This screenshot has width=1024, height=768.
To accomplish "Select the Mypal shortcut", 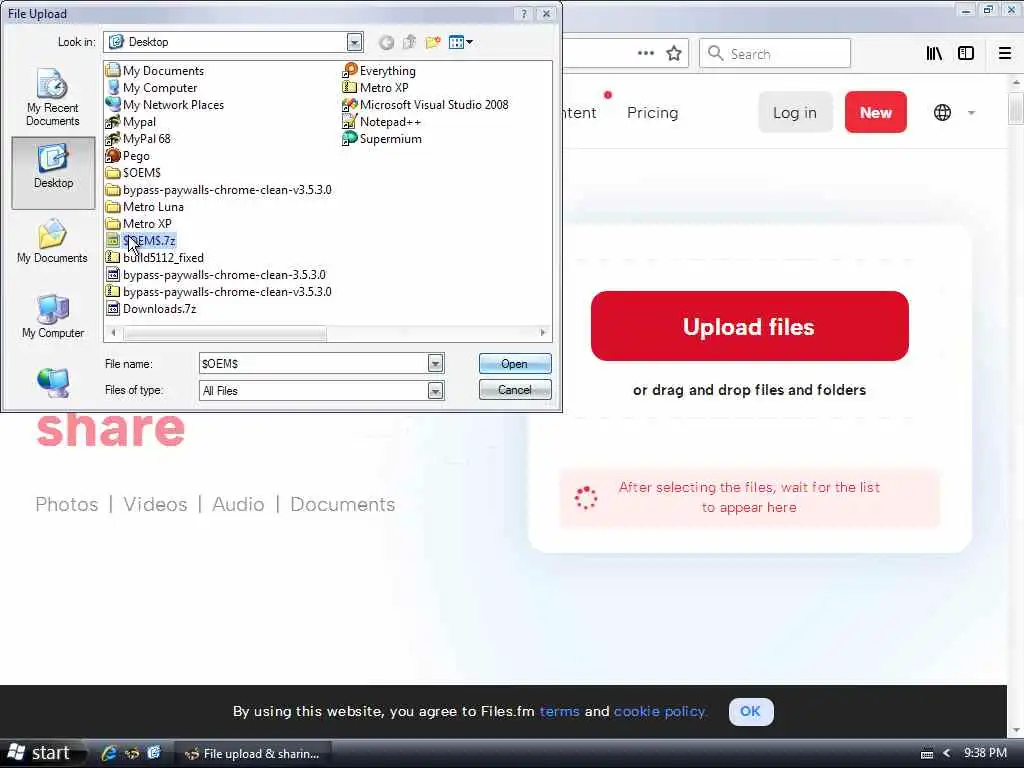I will point(131,121).
